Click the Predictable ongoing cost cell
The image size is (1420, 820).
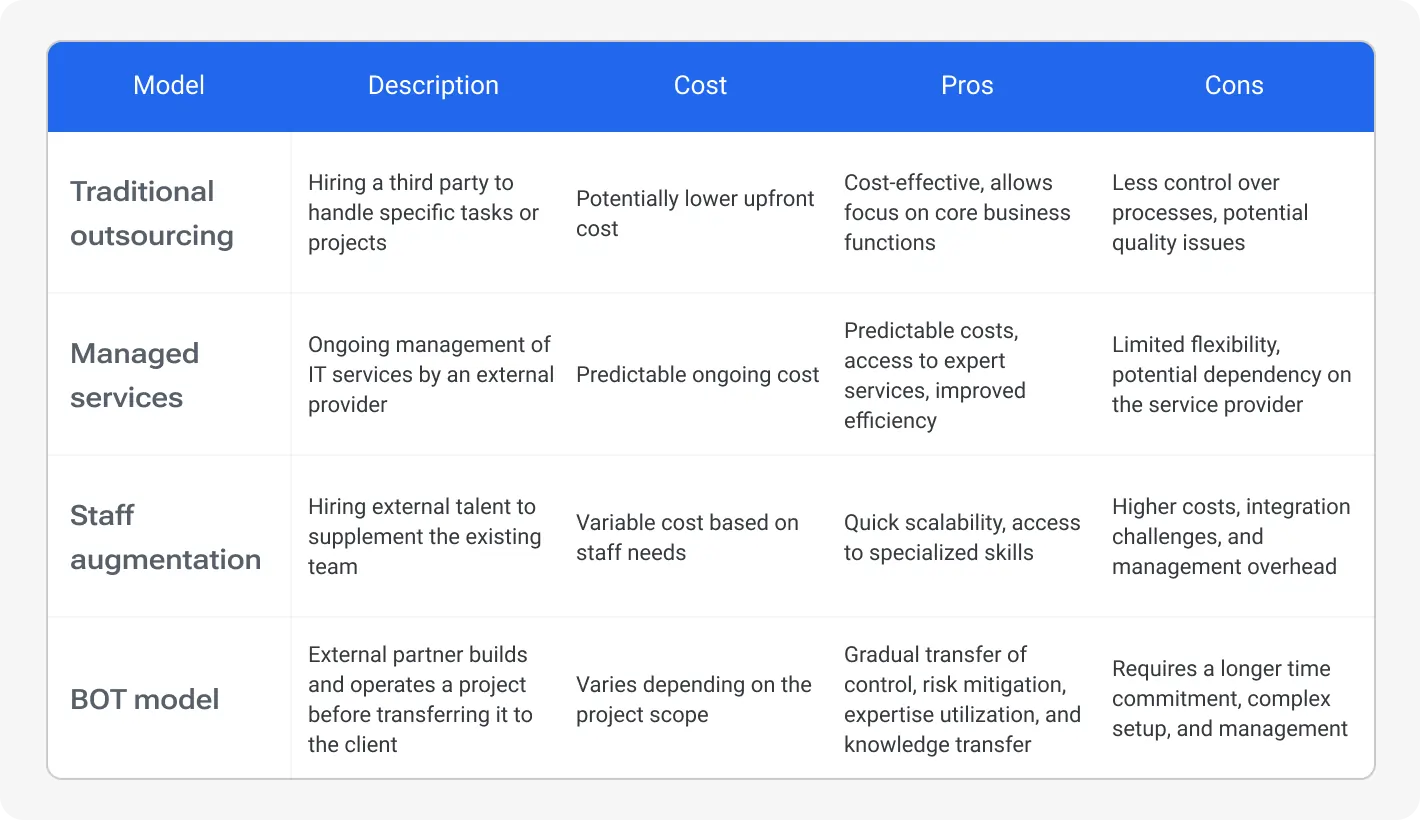[x=697, y=375]
